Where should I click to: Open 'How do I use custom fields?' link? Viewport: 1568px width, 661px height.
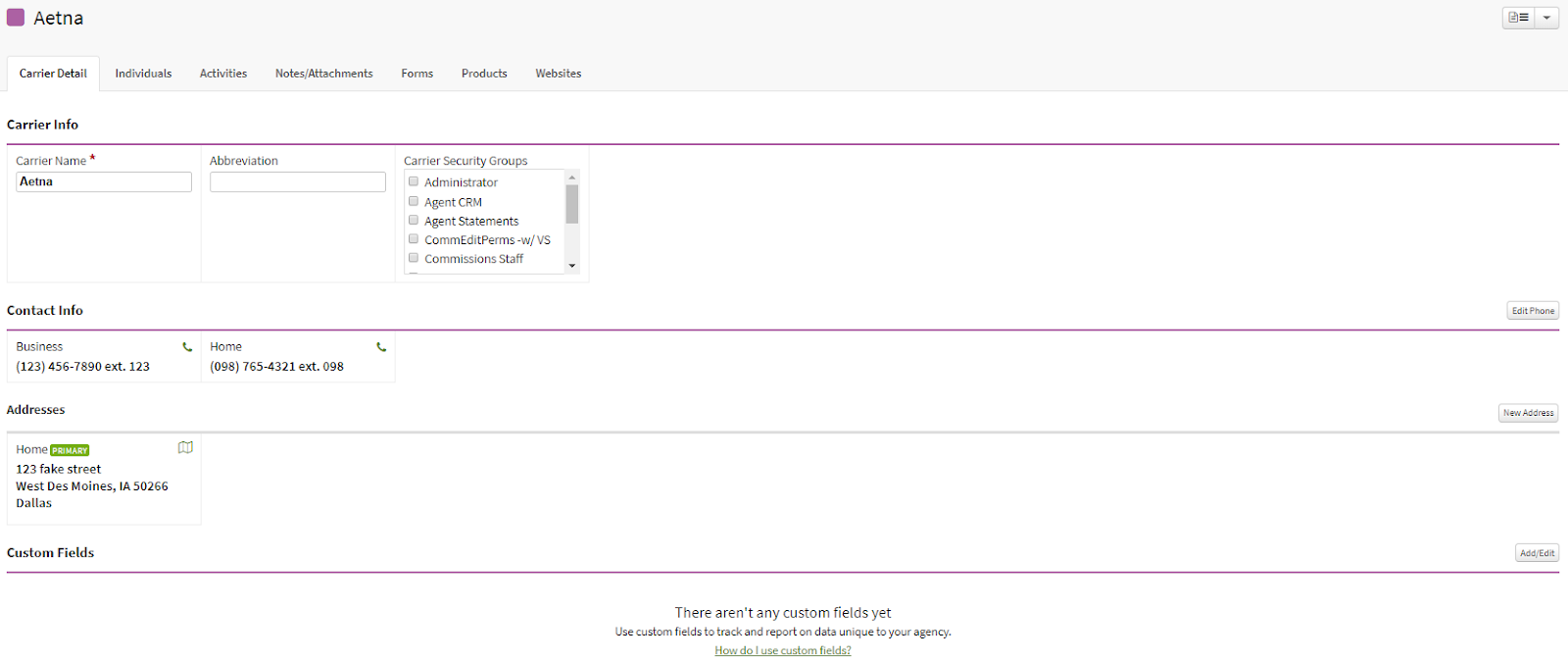click(783, 650)
